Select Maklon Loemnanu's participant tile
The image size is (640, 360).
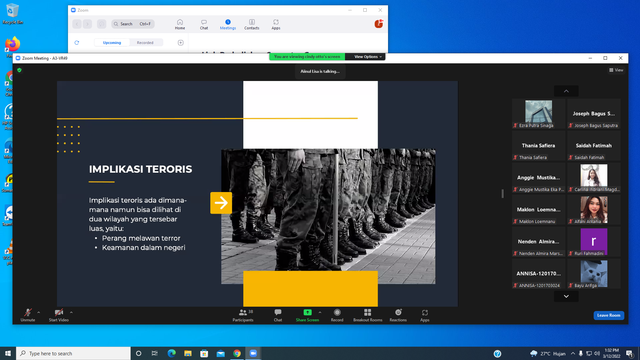pyautogui.click(x=539, y=210)
